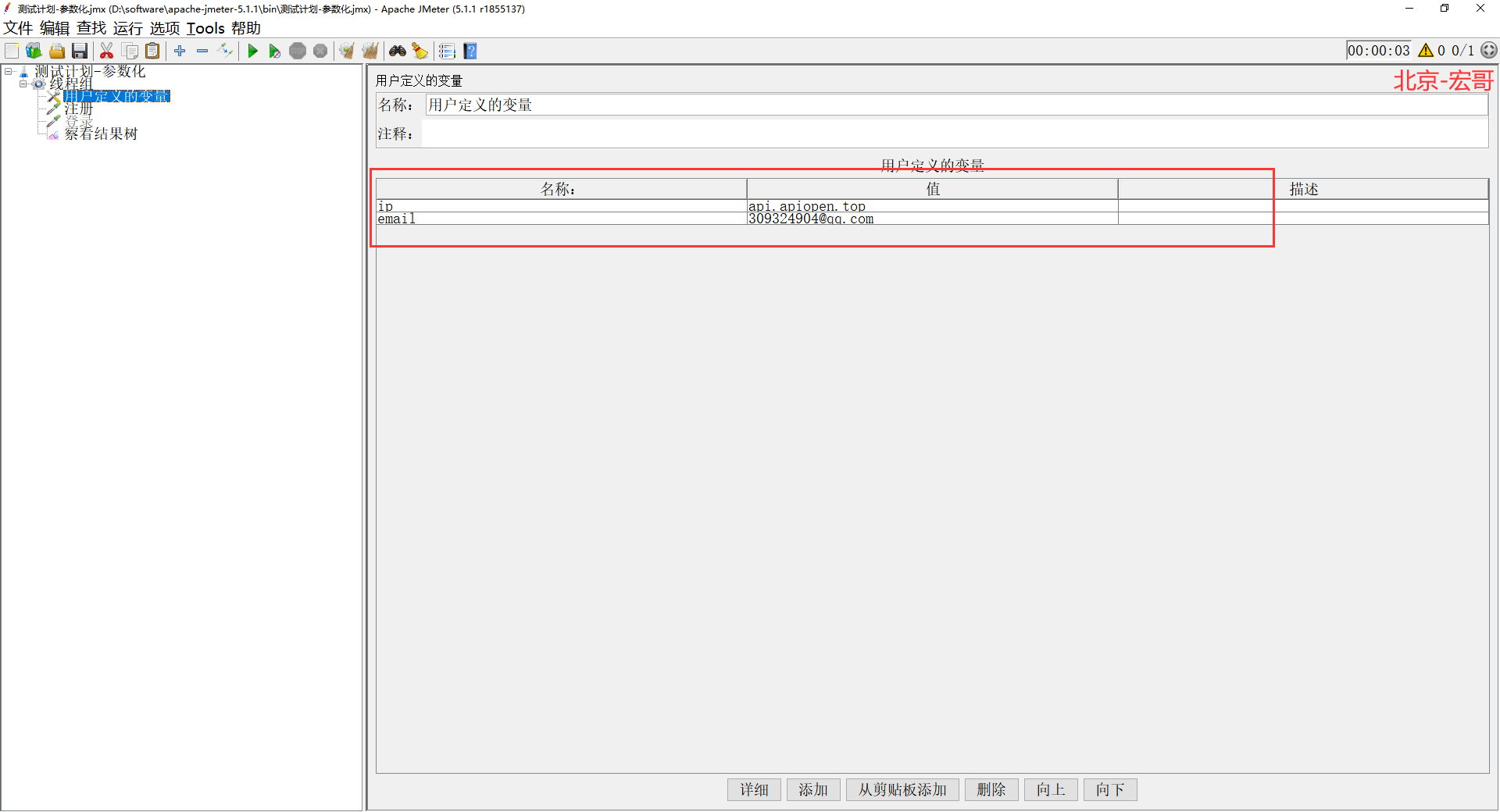This screenshot has width=1500, height=812.
Task: Click the 从剪贴板添加 button
Action: (x=902, y=790)
